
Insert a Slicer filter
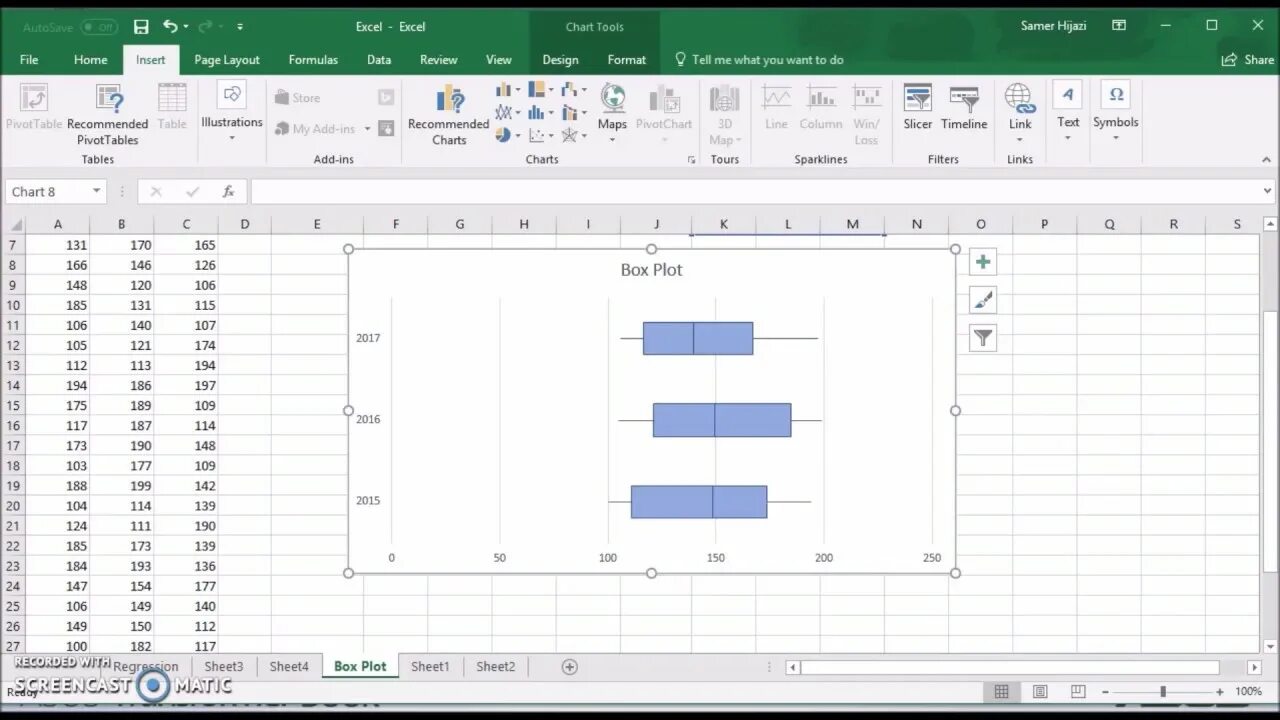[917, 108]
